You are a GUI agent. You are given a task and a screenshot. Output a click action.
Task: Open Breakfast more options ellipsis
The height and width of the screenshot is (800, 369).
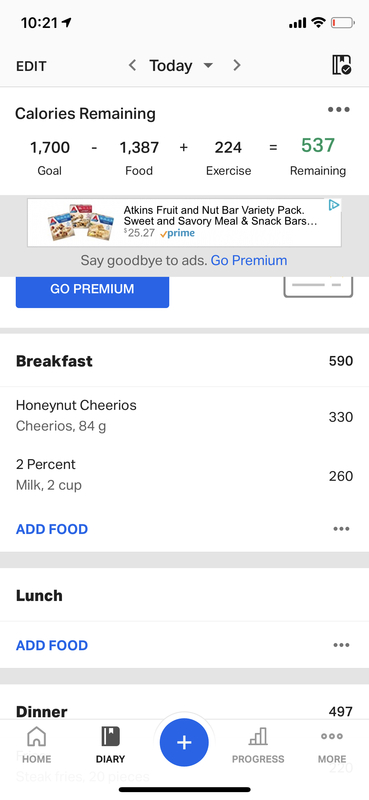point(341,529)
